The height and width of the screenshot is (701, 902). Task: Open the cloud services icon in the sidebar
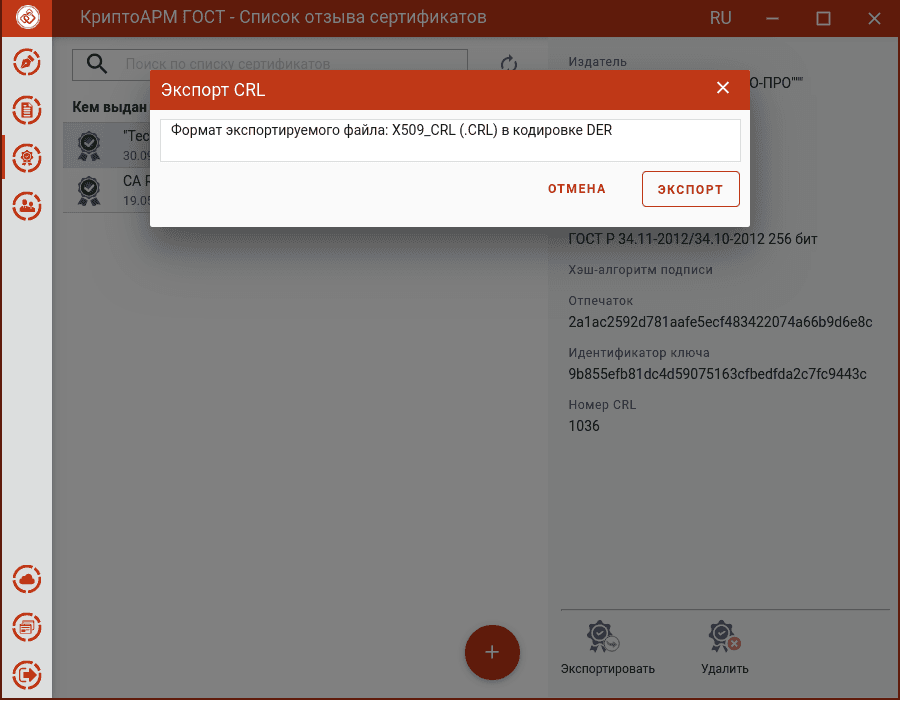[27, 579]
